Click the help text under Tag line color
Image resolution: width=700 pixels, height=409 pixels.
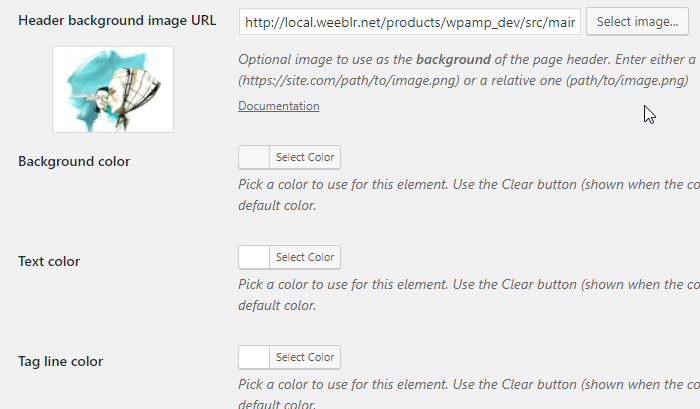point(469,393)
